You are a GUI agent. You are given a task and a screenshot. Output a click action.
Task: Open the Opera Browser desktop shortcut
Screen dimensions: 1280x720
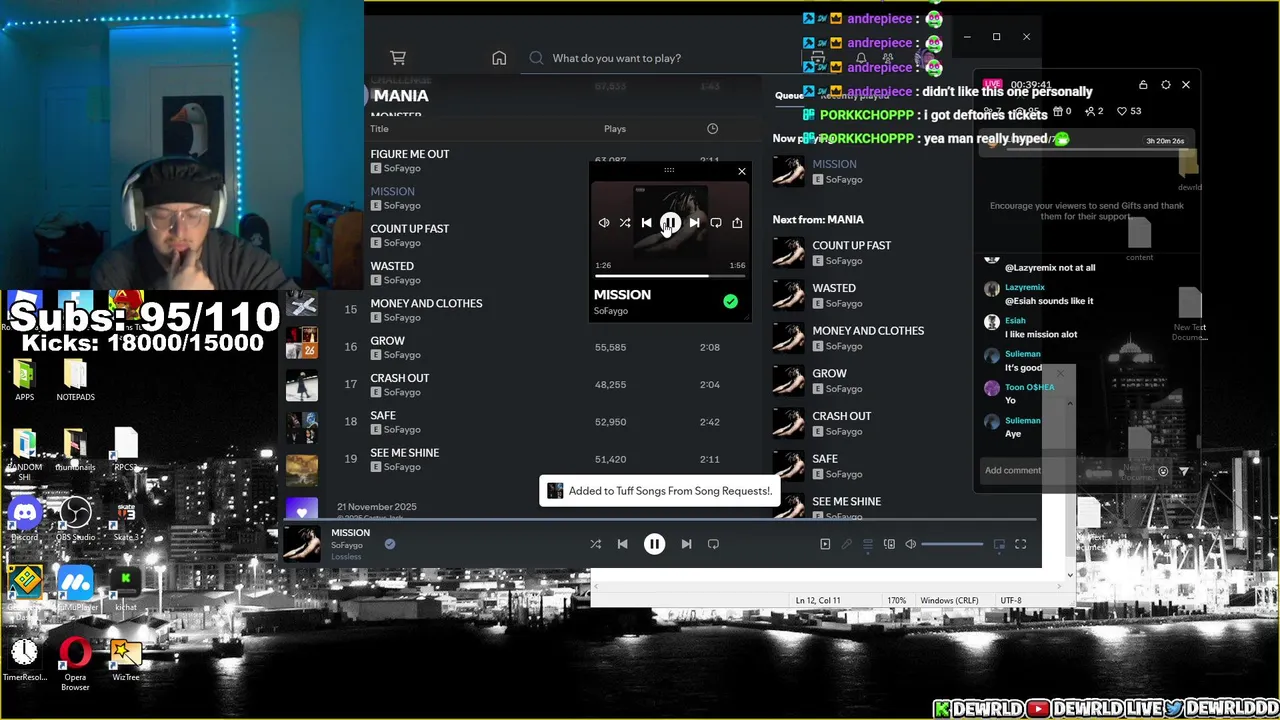75,664
